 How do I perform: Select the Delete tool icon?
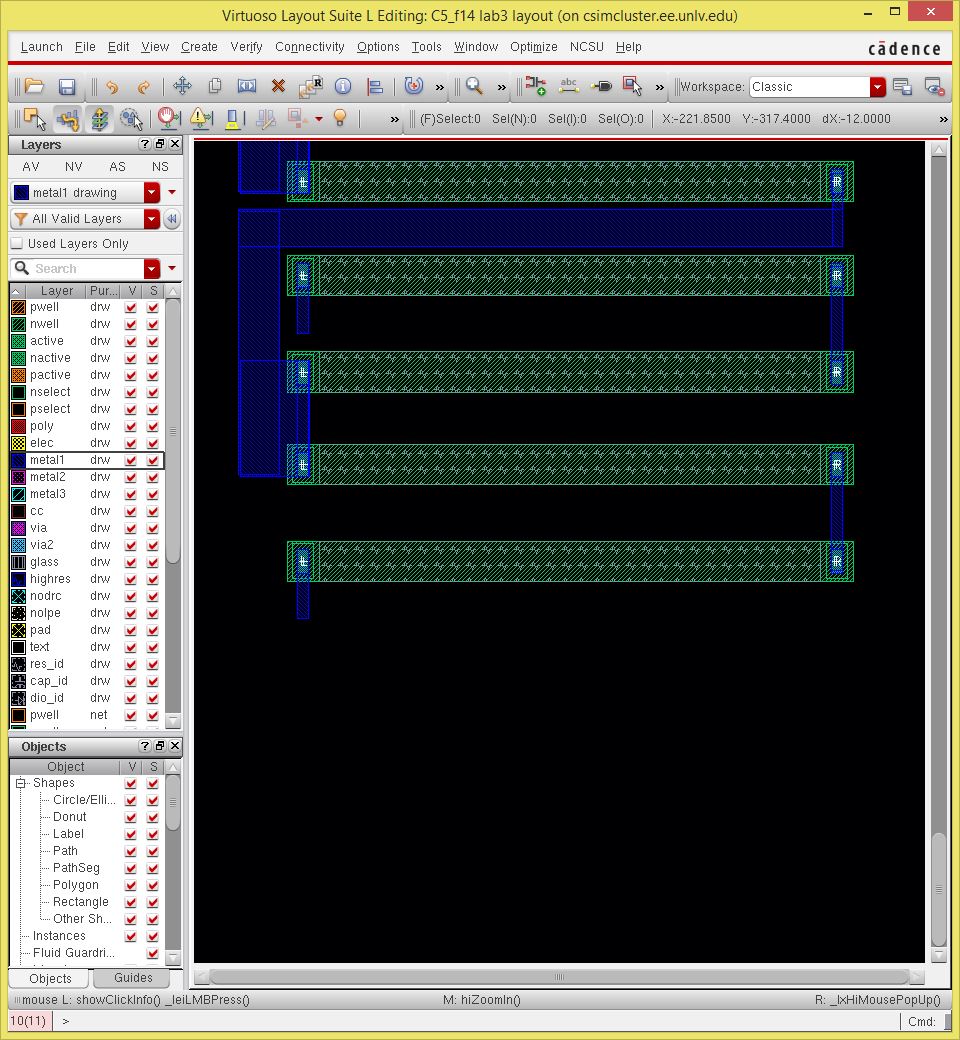pos(278,86)
